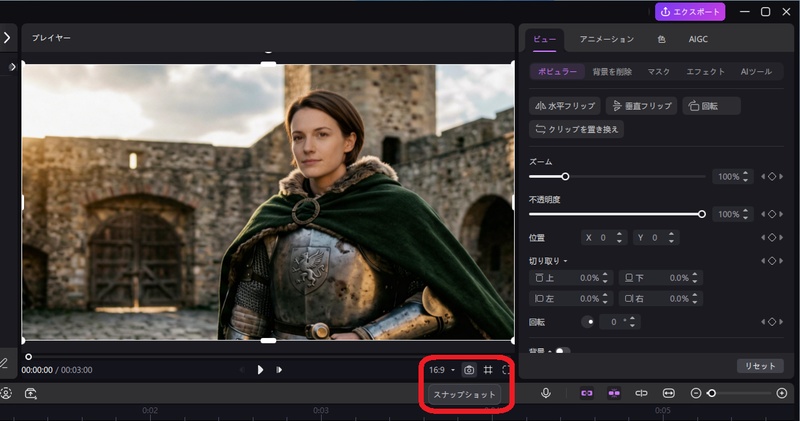This screenshot has width=800, height=421.
Task: Click the 左 crop value field
Action: coord(571,299)
